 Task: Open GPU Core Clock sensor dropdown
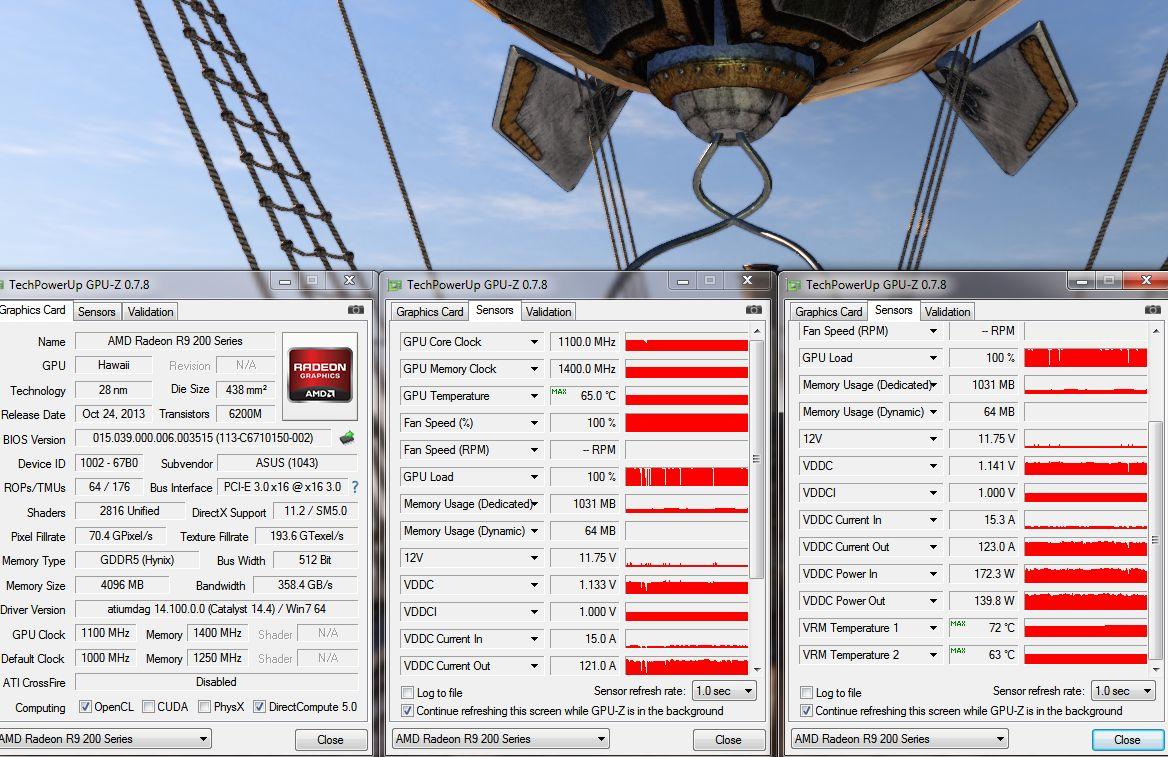pyautogui.click(x=534, y=342)
